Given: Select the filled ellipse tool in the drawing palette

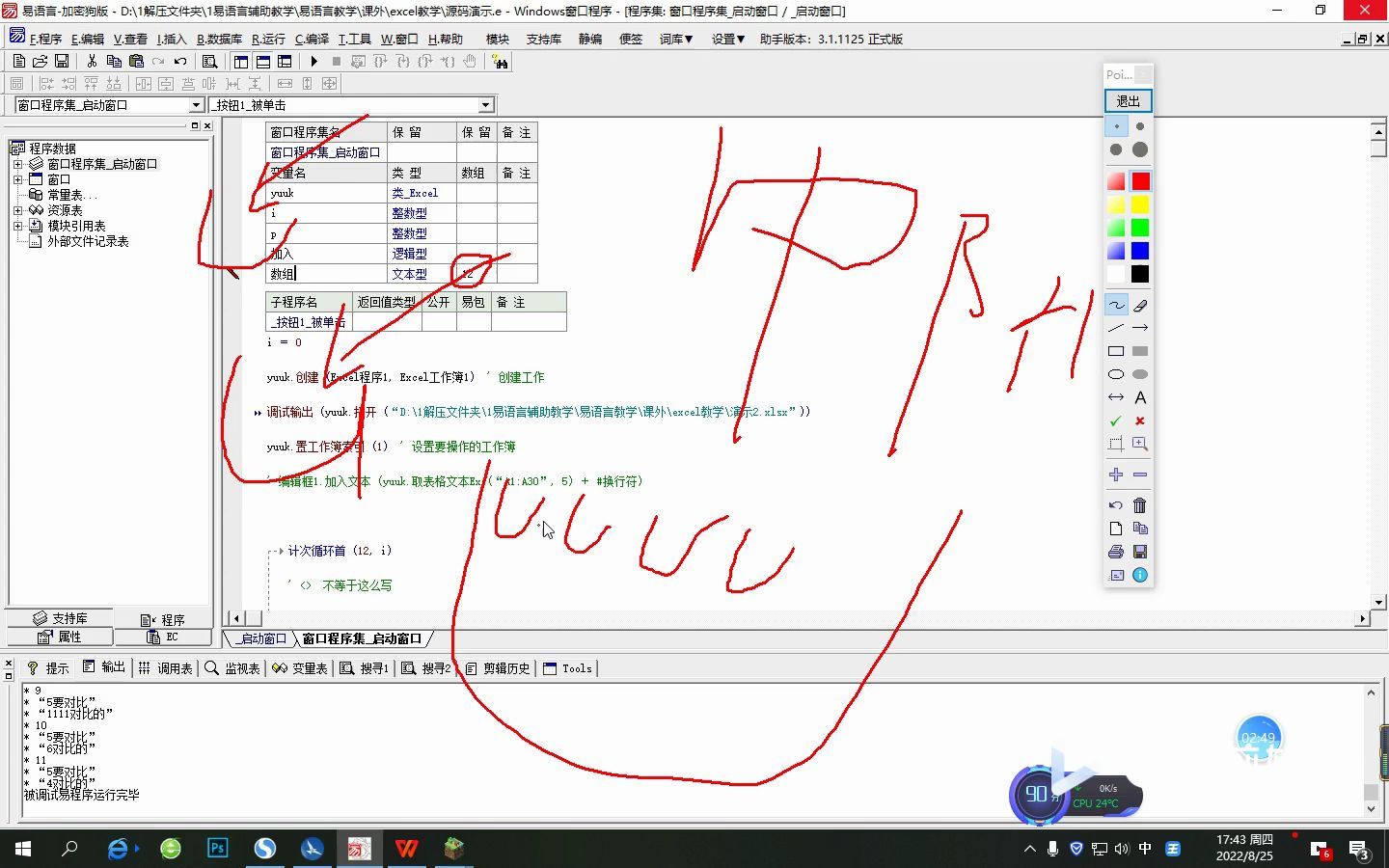Looking at the screenshot, I should pos(1140,374).
